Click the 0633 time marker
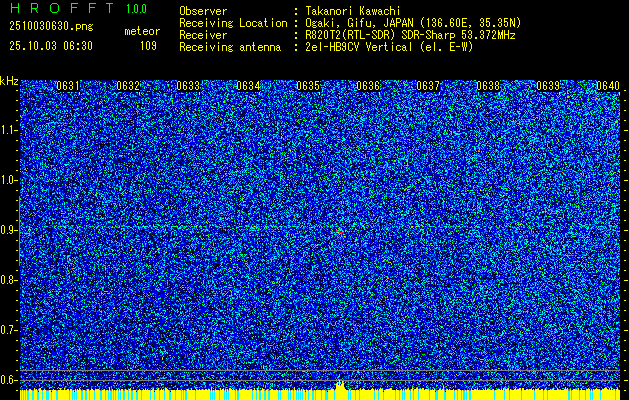The width and height of the screenshot is (629, 400). 188,86
